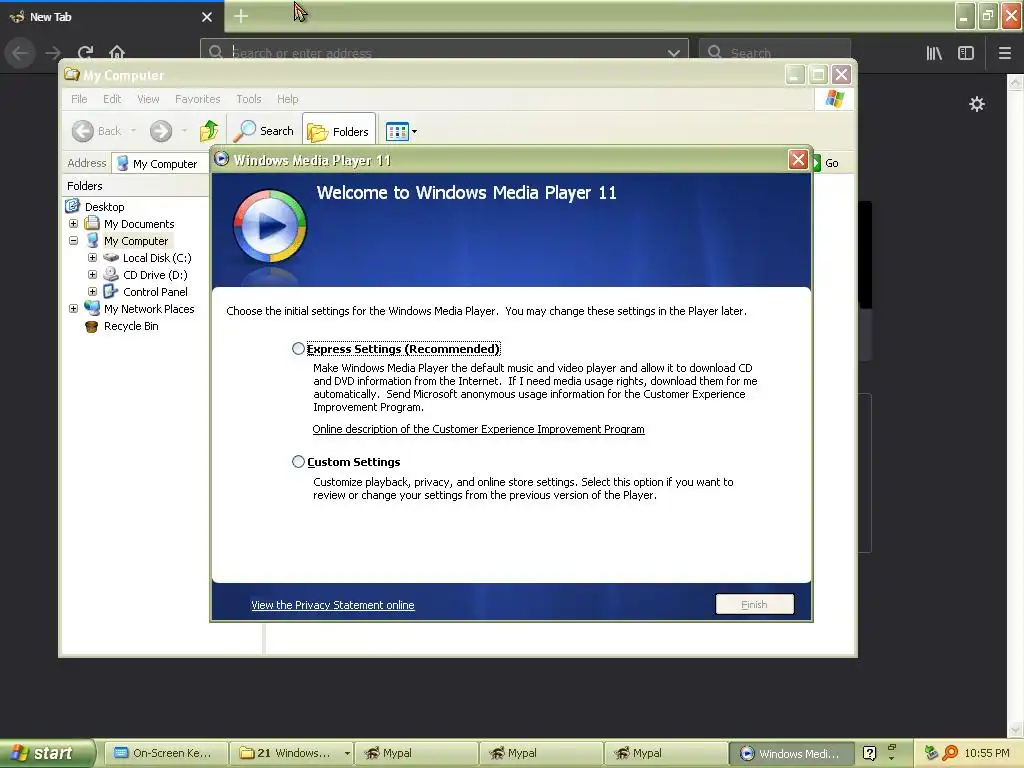Click the browser forward arrow button

[x=53, y=53]
